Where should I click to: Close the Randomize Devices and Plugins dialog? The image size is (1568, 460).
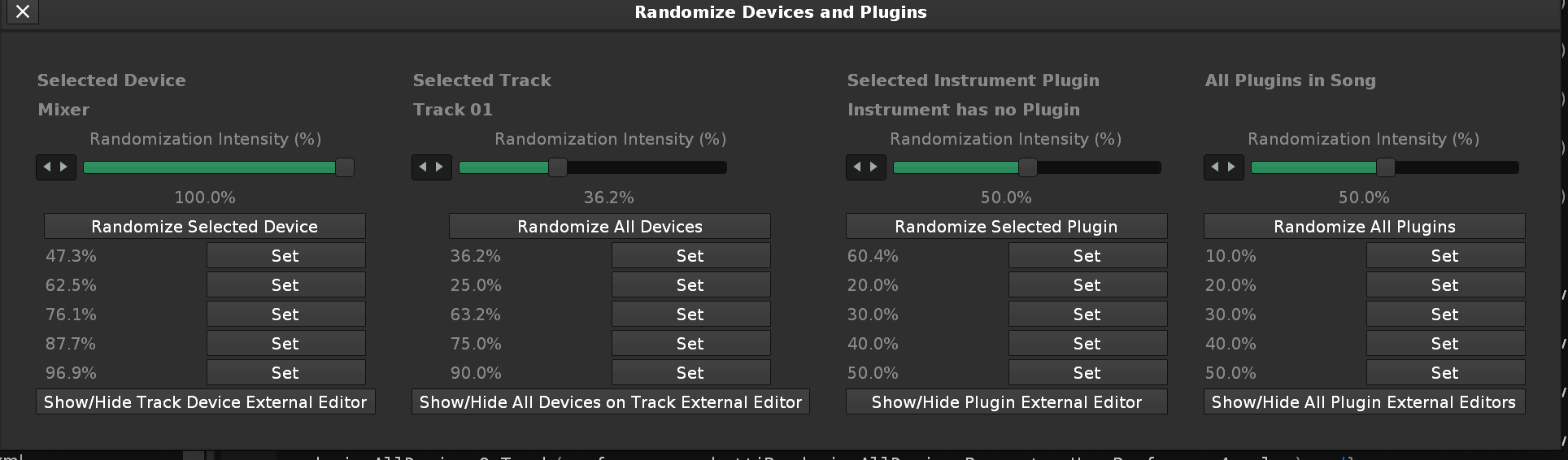click(23, 11)
